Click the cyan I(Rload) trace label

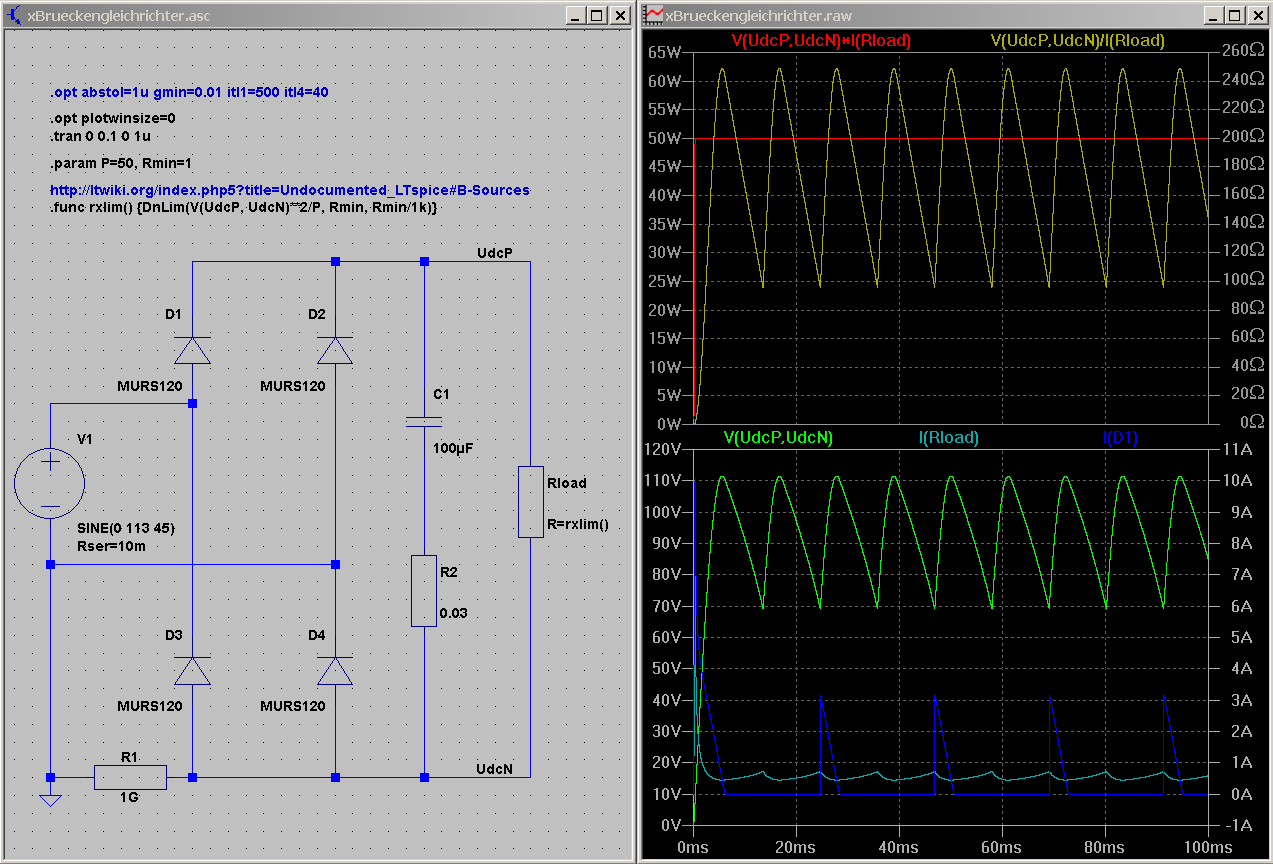(x=948, y=437)
